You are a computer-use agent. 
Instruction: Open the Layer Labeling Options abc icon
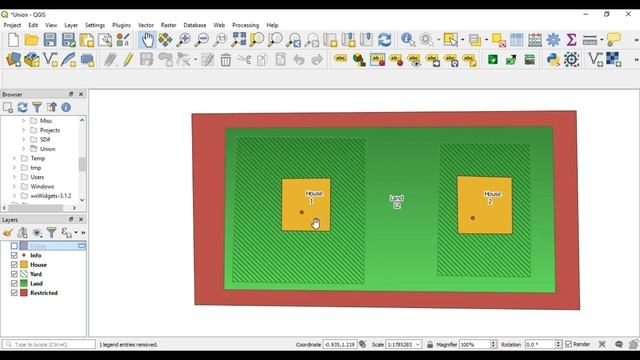(x=340, y=59)
